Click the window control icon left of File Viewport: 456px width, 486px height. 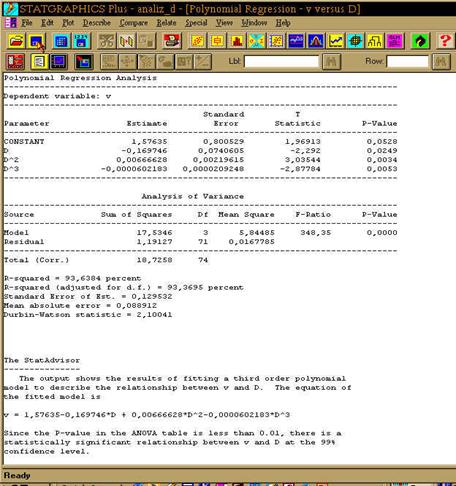point(10,23)
